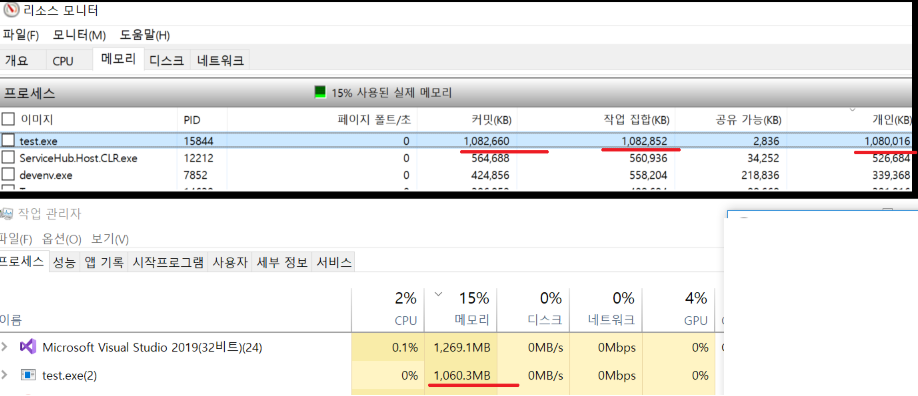Click the 1,269.1MB memory value for Visual Studio

click(x=462, y=347)
